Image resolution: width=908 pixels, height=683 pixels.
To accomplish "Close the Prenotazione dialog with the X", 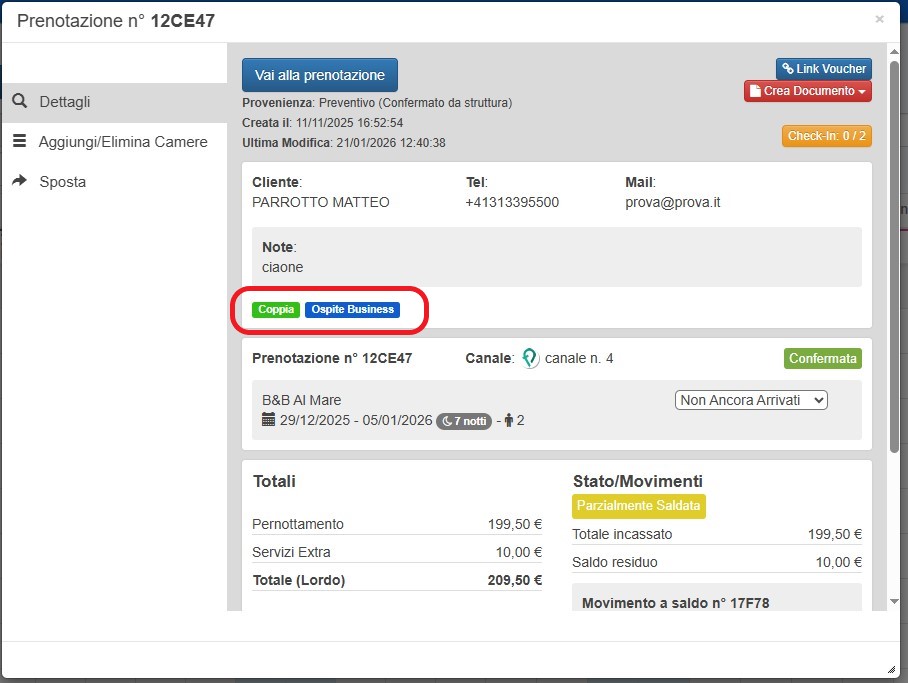I will pos(879,19).
